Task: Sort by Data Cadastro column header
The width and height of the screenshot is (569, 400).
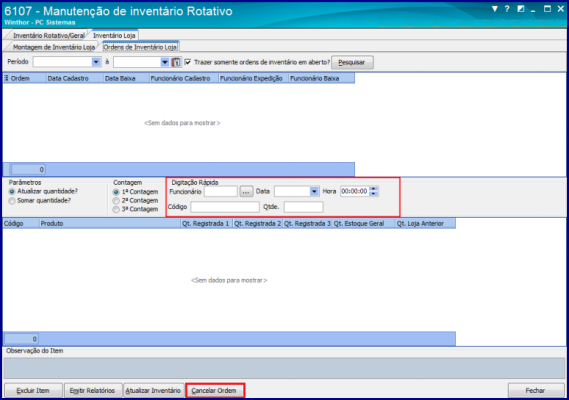Action: coord(75,78)
